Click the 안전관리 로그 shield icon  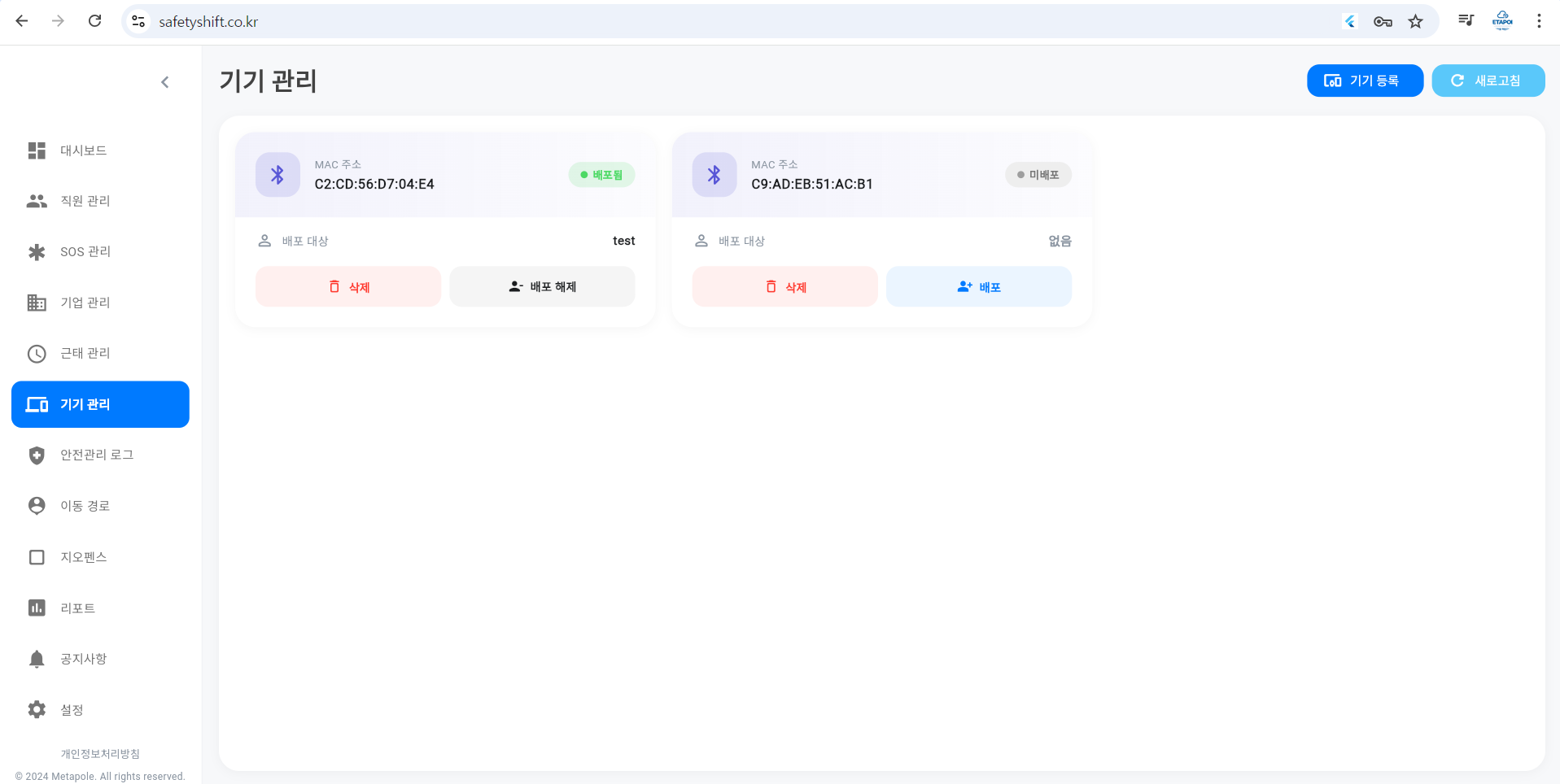[37, 455]
